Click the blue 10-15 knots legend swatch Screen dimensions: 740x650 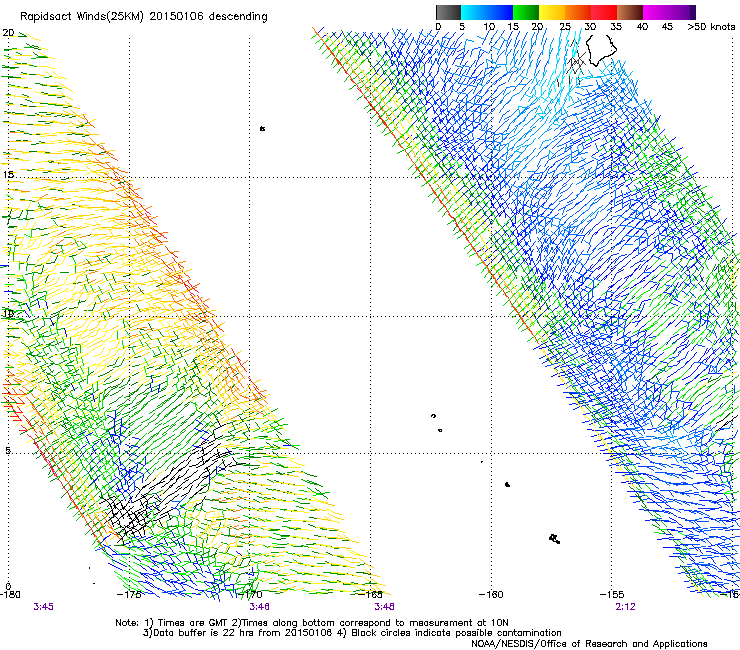click(500, 12)
